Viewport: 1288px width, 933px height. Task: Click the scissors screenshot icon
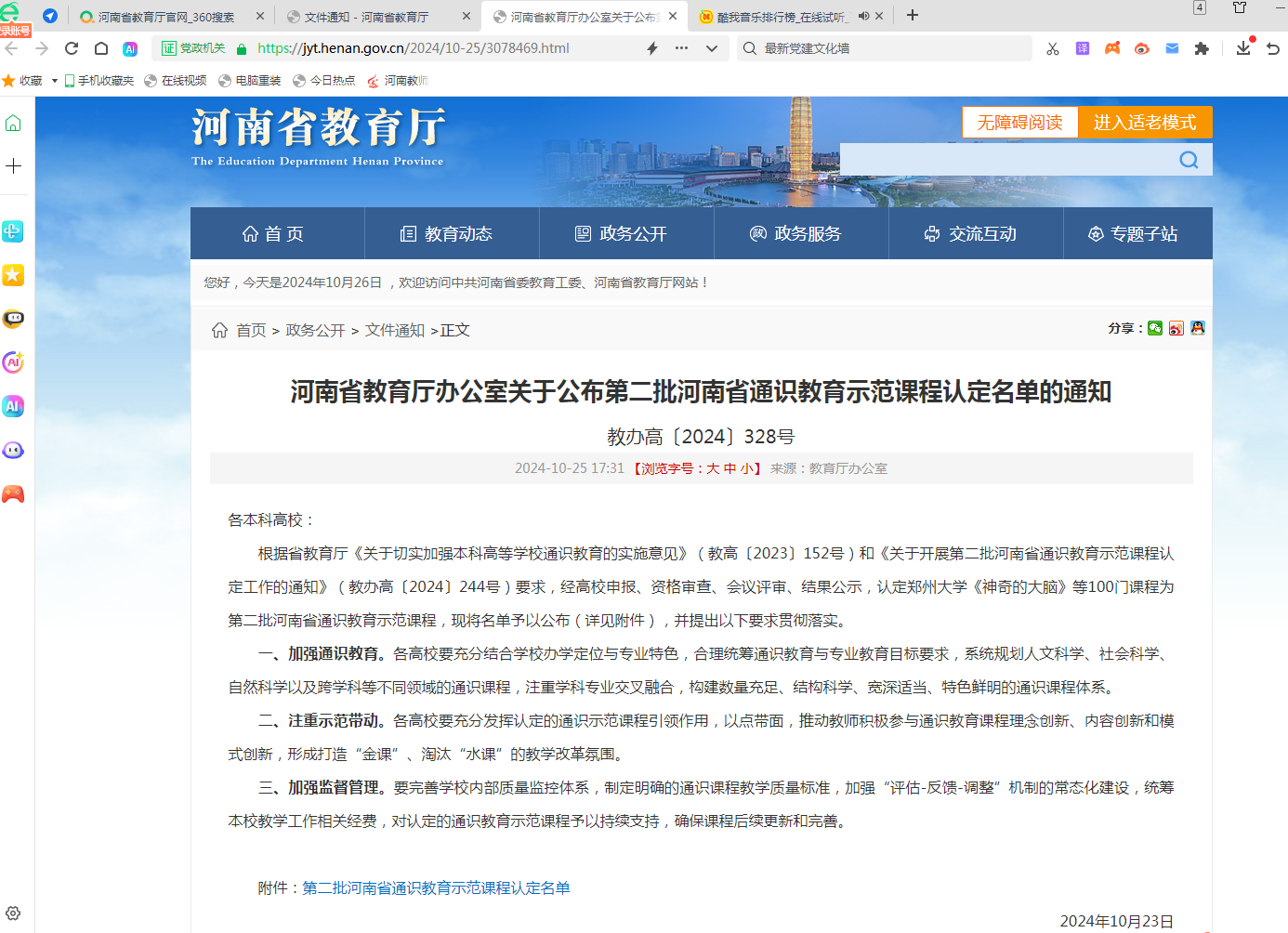1053,48
